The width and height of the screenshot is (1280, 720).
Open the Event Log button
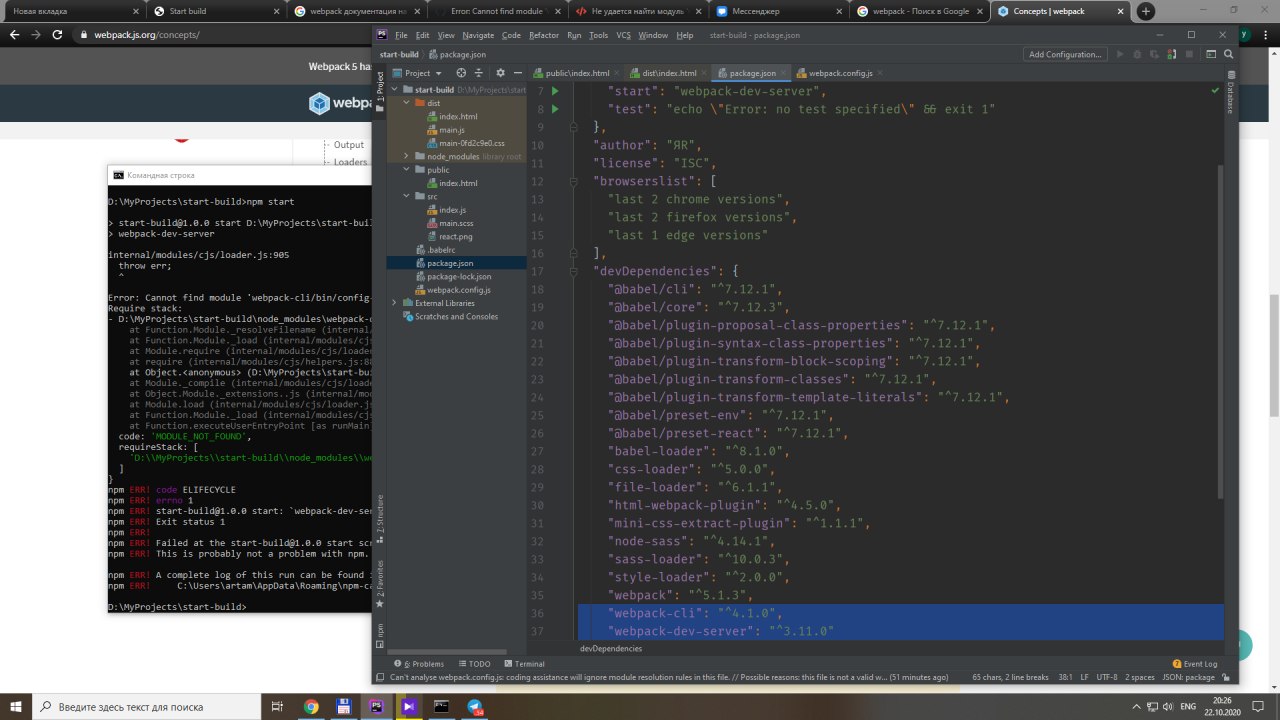click(x=1194, y=664)
